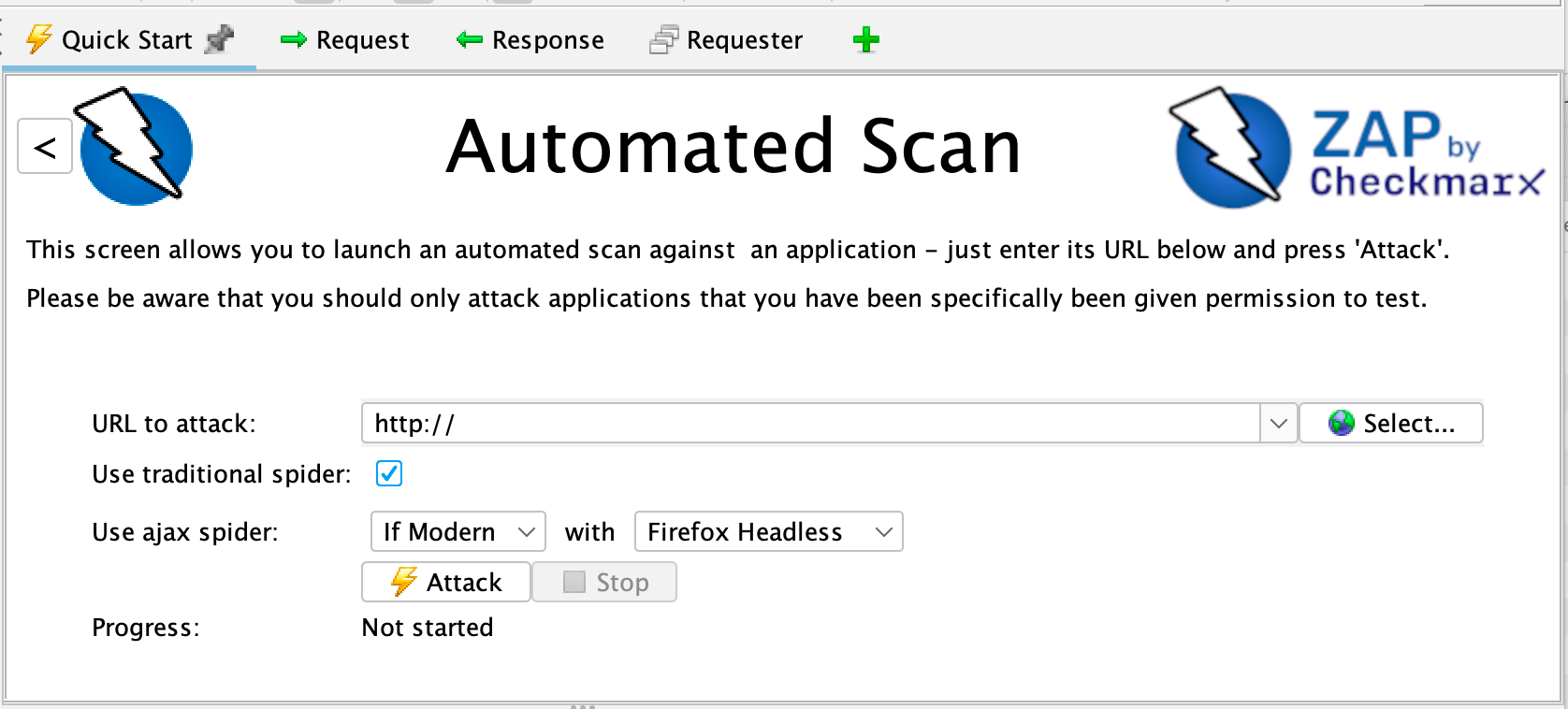Switch to the Response tab

[547, 40]
